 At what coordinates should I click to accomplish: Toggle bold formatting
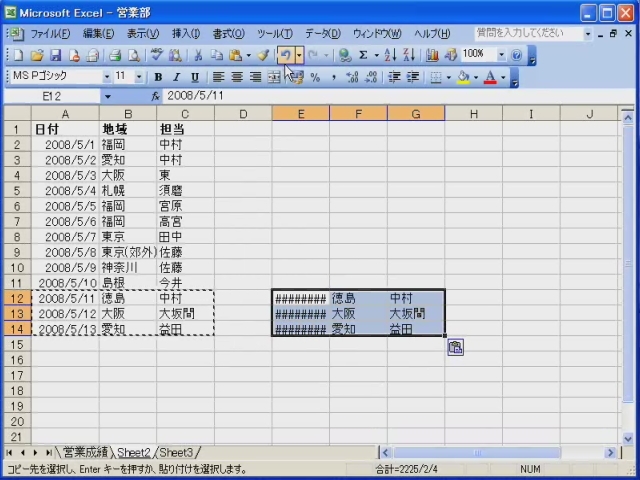pyautogui.click(x=157, y=77)
